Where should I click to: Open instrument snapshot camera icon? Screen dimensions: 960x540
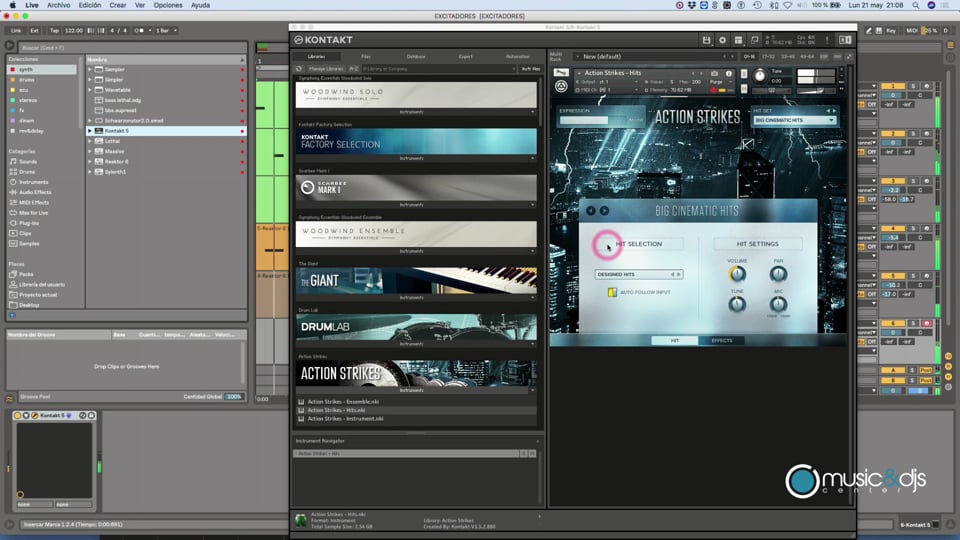click(714, 73)
